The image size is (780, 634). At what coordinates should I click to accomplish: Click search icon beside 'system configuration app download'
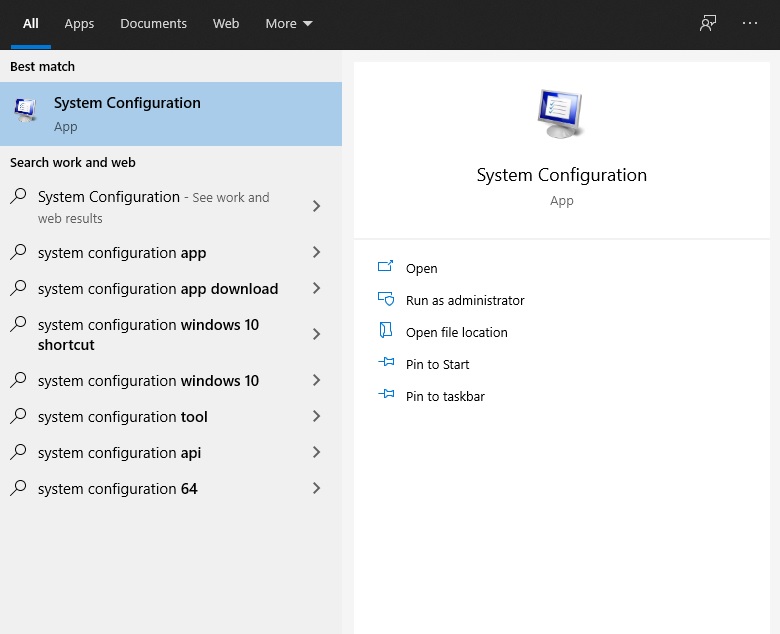18,287
